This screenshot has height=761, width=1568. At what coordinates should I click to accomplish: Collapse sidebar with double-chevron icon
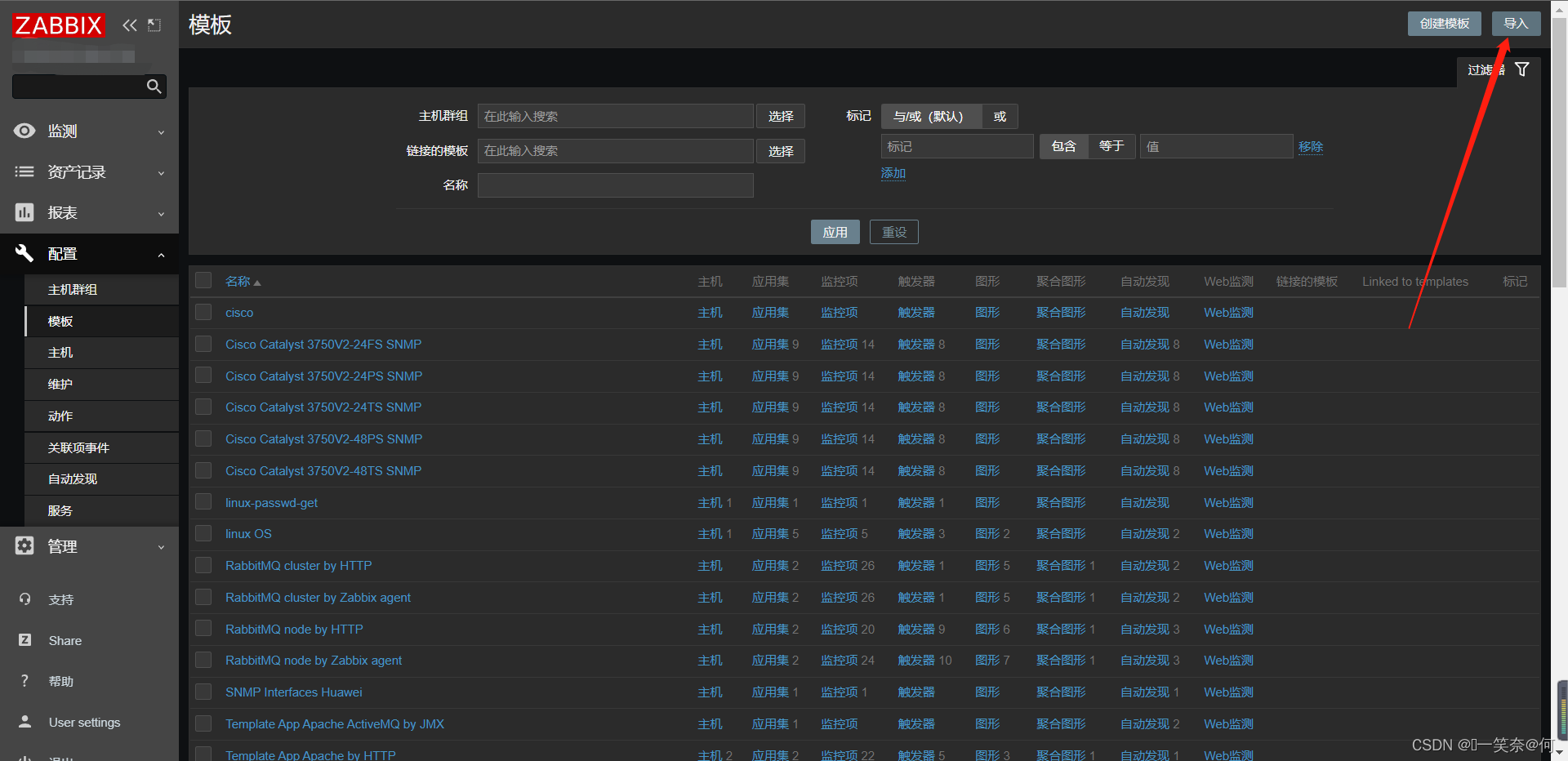coord(130,25)
